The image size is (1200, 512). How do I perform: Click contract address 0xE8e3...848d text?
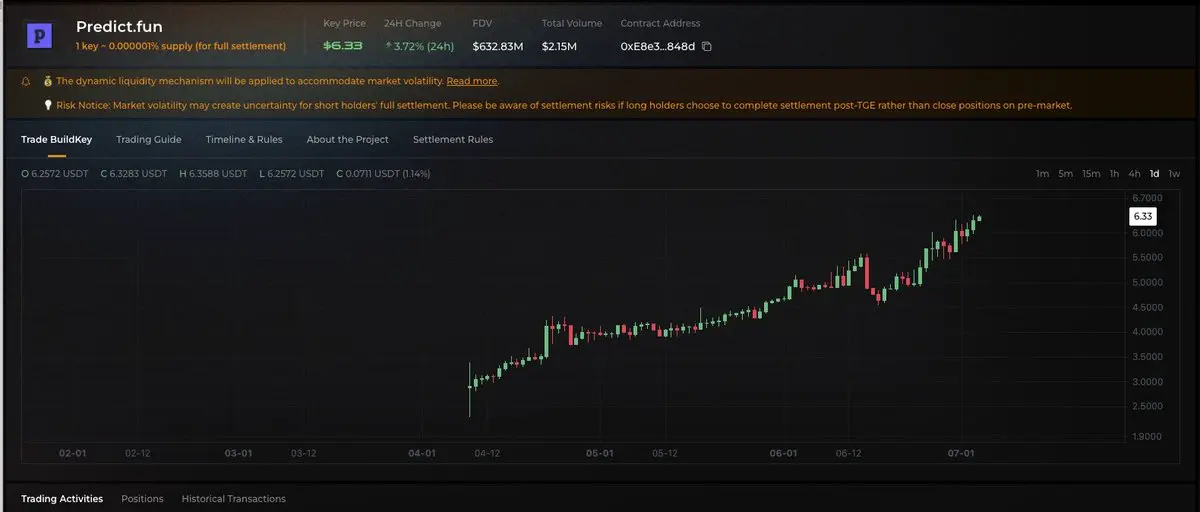click(658, 46)
